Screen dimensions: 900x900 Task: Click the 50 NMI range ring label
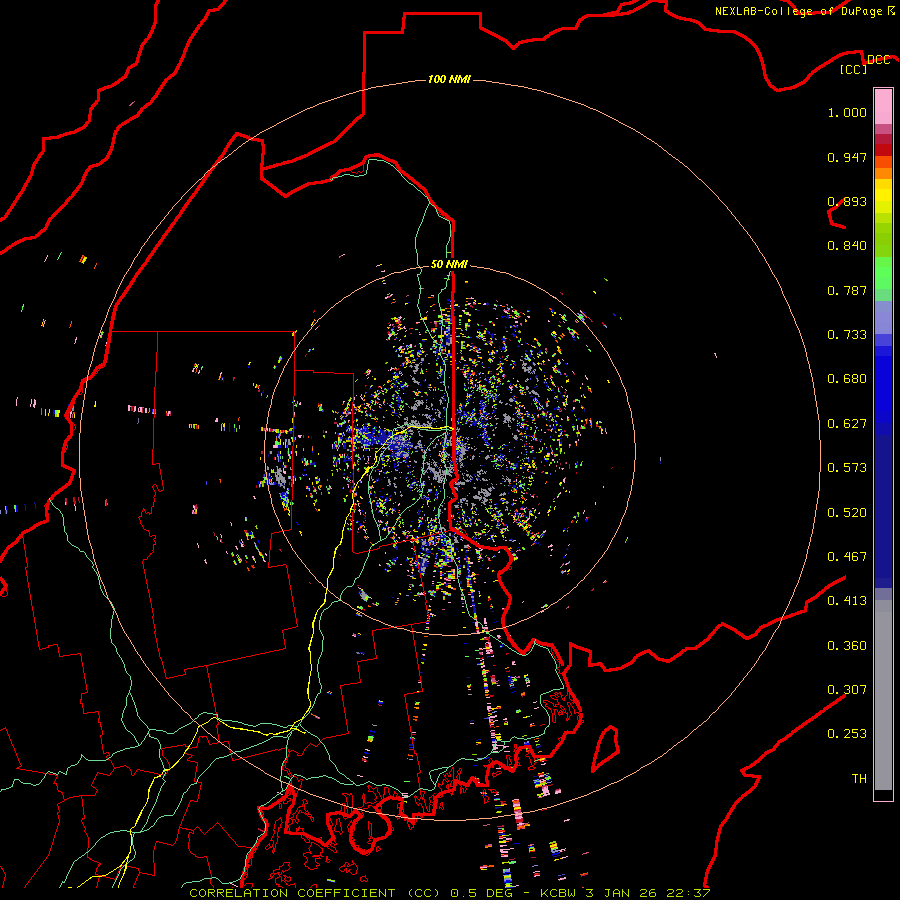(x=449, y=264)
